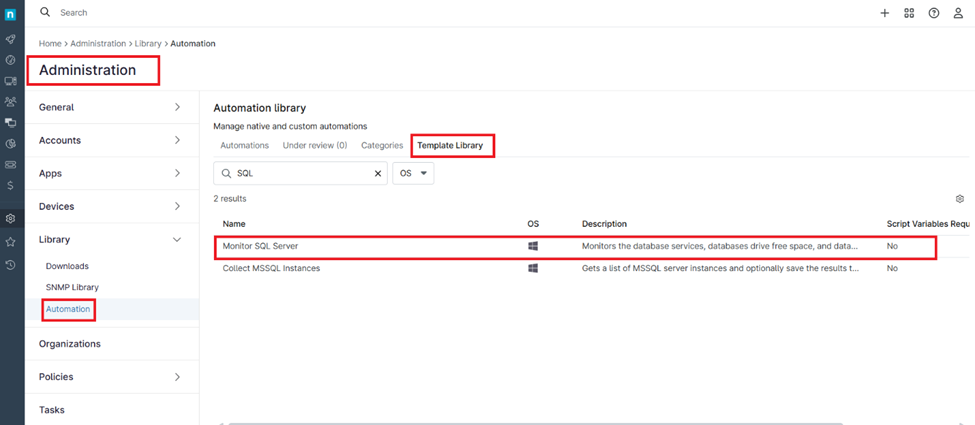Select Automation under Library
Image resolution: width=975 pixels, height=425 pixels.
[x=68, y=309]
